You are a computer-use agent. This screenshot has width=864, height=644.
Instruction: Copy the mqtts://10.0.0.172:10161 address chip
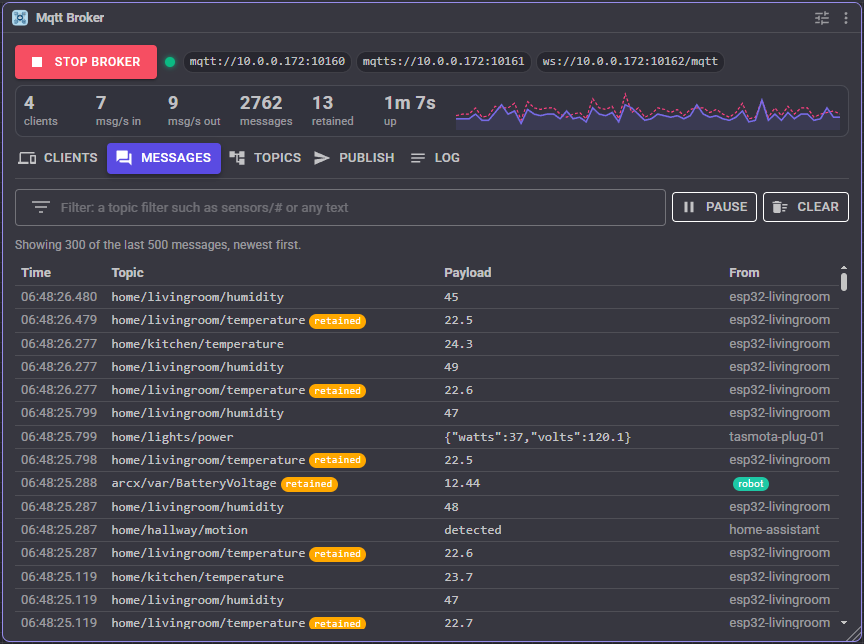(x=444, y=62)
